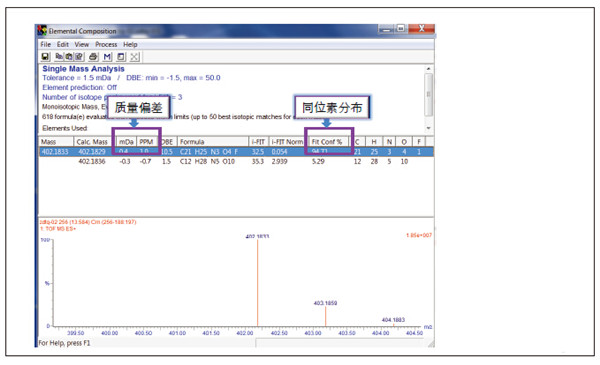Image resolution: width=600 pixels, height=365 pixels.
Task: Click the Paste clipboard toolbar icon
Action: tap(69, 57)
